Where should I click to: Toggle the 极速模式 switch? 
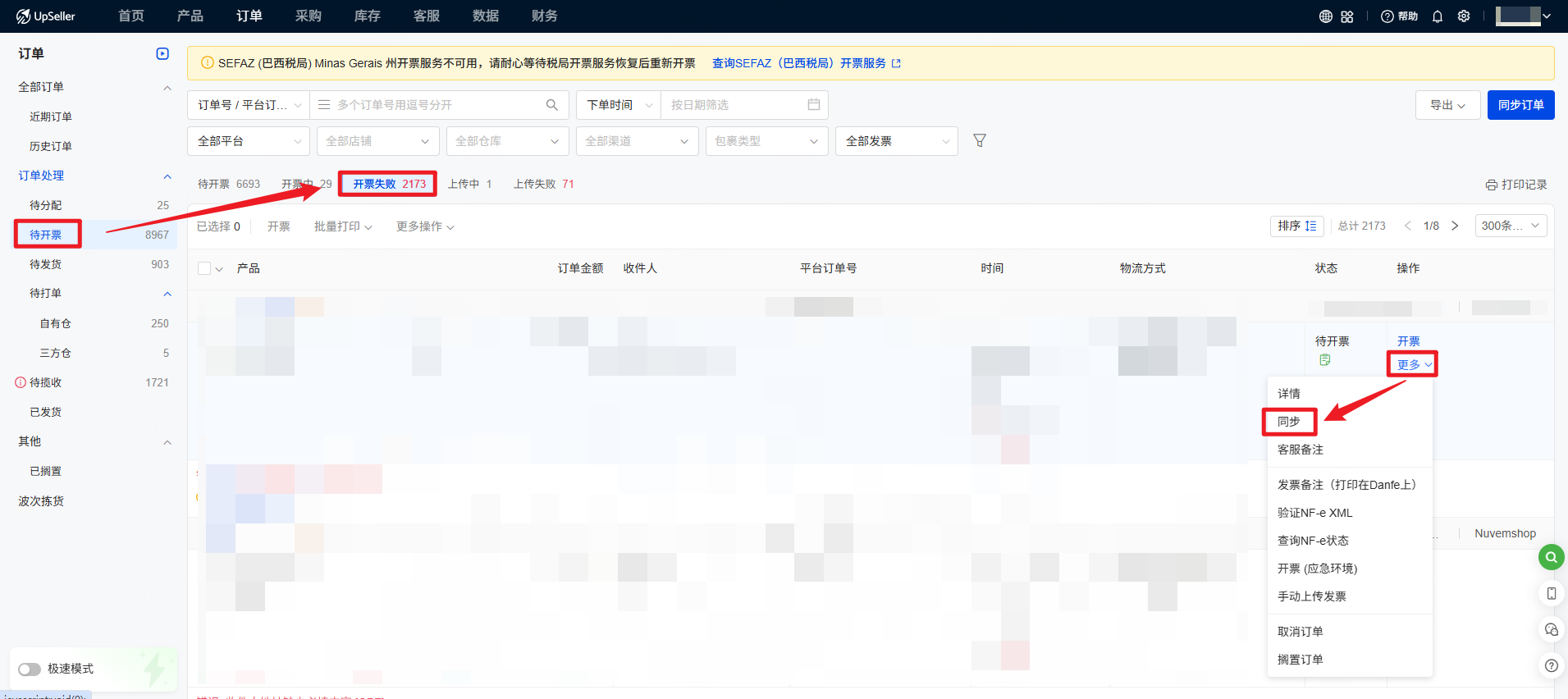click(30, 669)
